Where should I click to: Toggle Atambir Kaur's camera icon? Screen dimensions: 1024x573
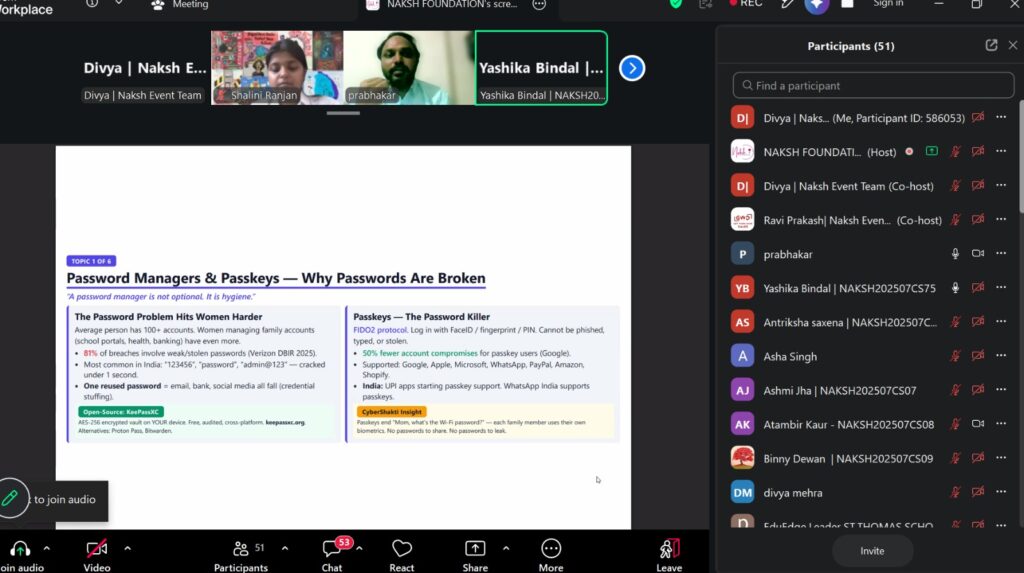978,424
